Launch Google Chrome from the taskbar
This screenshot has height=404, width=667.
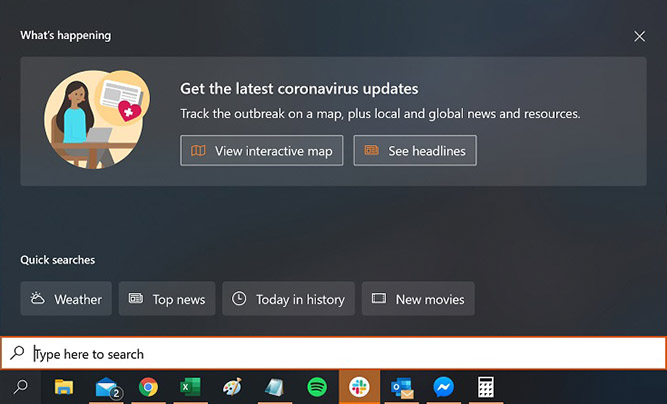click(x=148, y=387)
